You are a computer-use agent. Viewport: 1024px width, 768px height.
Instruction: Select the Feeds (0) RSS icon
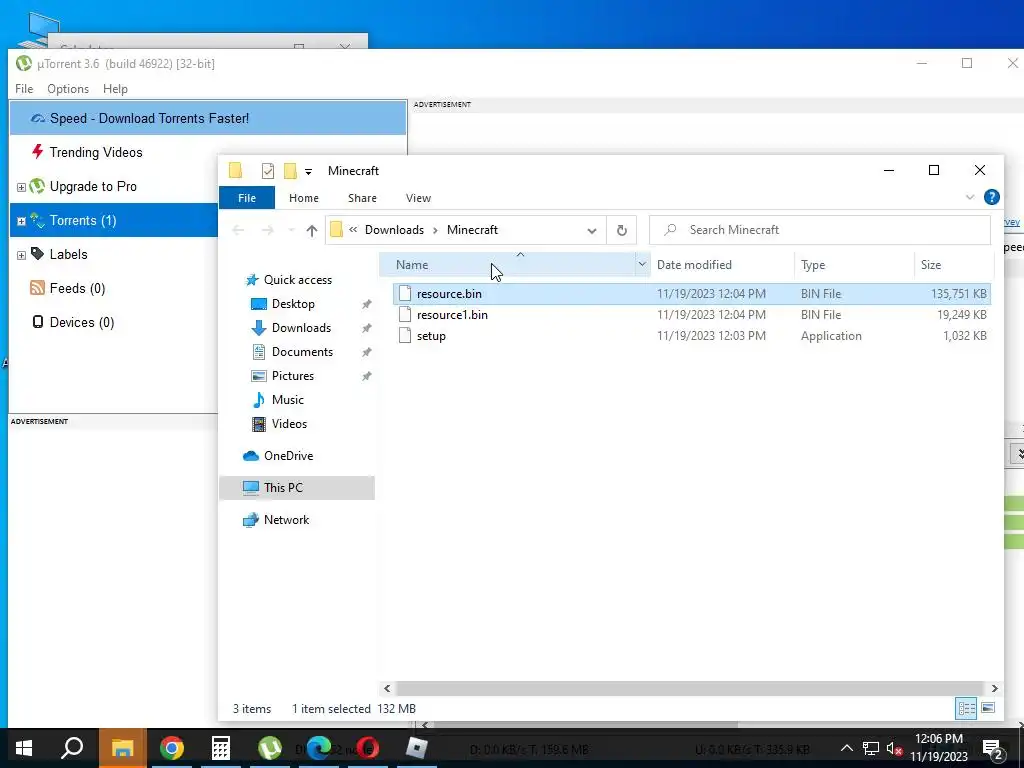click(37, 288)
